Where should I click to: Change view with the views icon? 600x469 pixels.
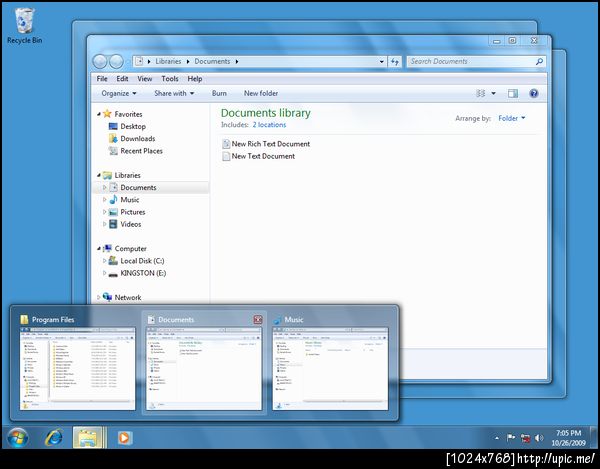tap(481, 93)
